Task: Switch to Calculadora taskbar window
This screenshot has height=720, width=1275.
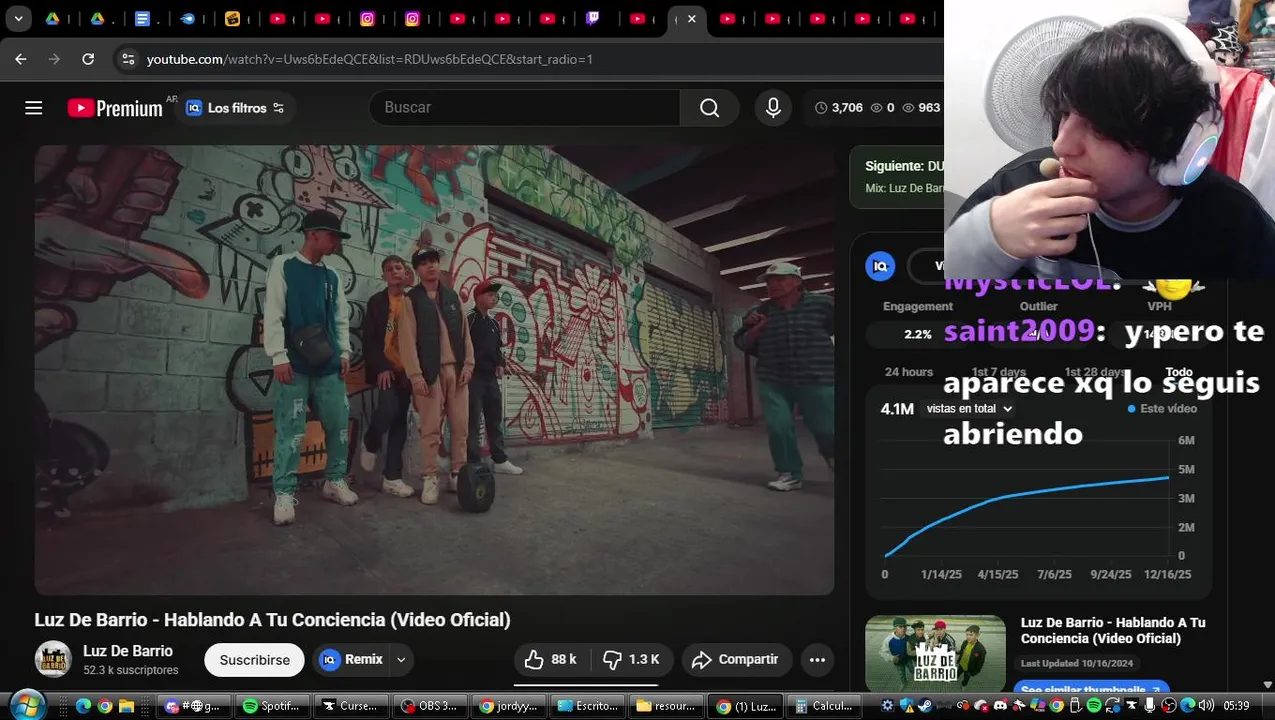Action: [x=823, y=706]
